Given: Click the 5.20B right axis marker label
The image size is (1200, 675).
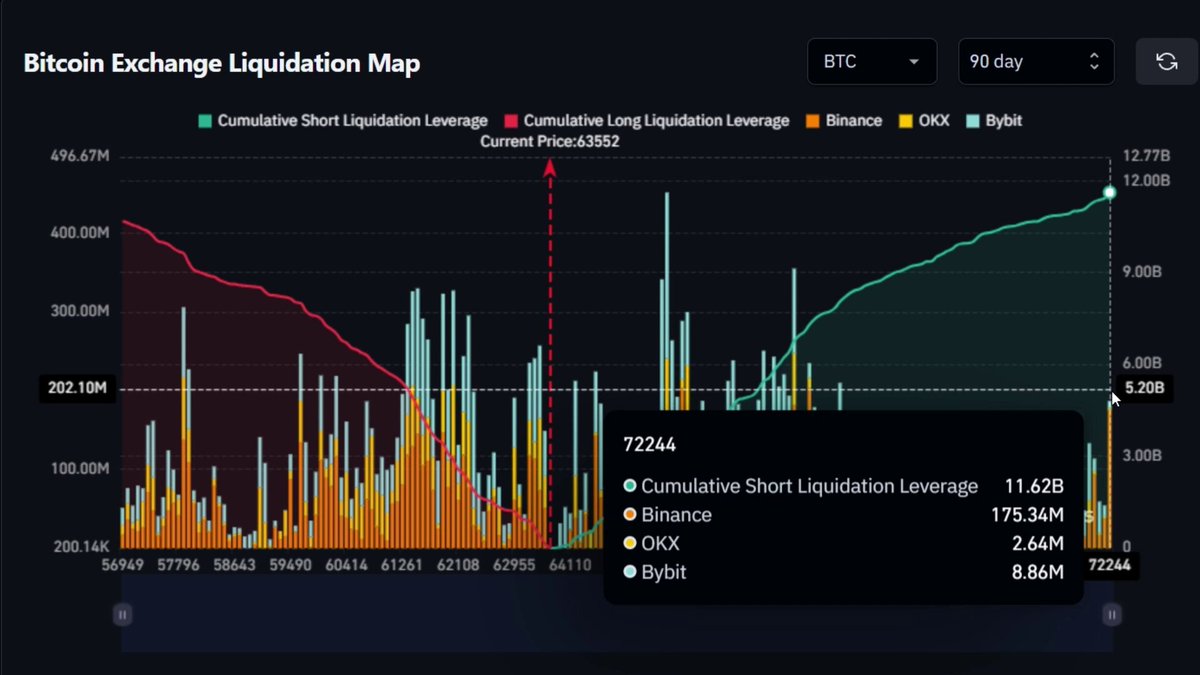Looking at the screenshot, I should [x=1145, y=388].
